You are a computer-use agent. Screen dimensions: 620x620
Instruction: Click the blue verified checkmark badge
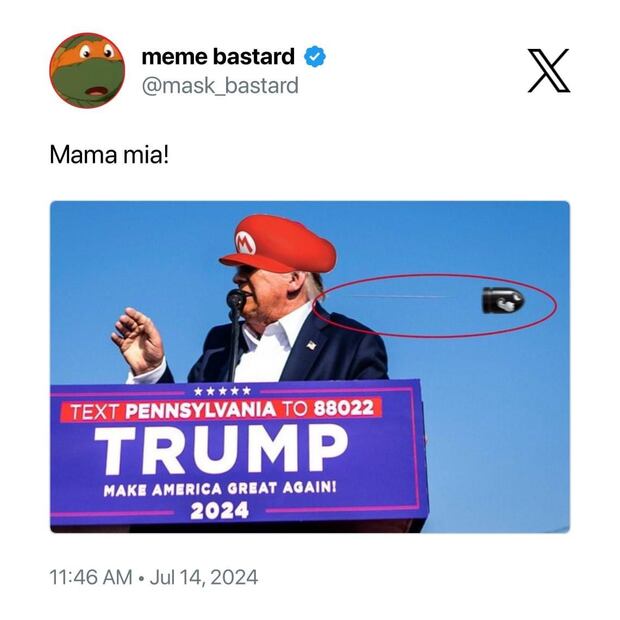click(x=315, y=57)
